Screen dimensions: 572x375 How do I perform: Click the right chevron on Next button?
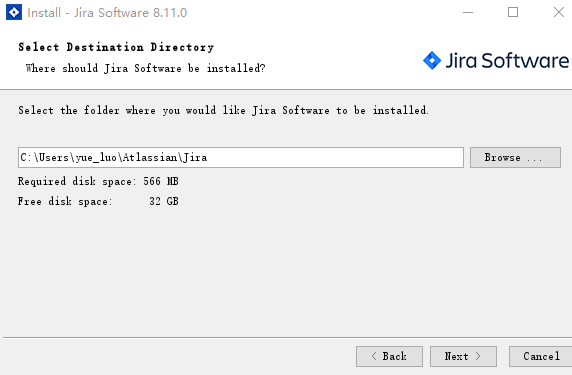click(x=478, y=356)
